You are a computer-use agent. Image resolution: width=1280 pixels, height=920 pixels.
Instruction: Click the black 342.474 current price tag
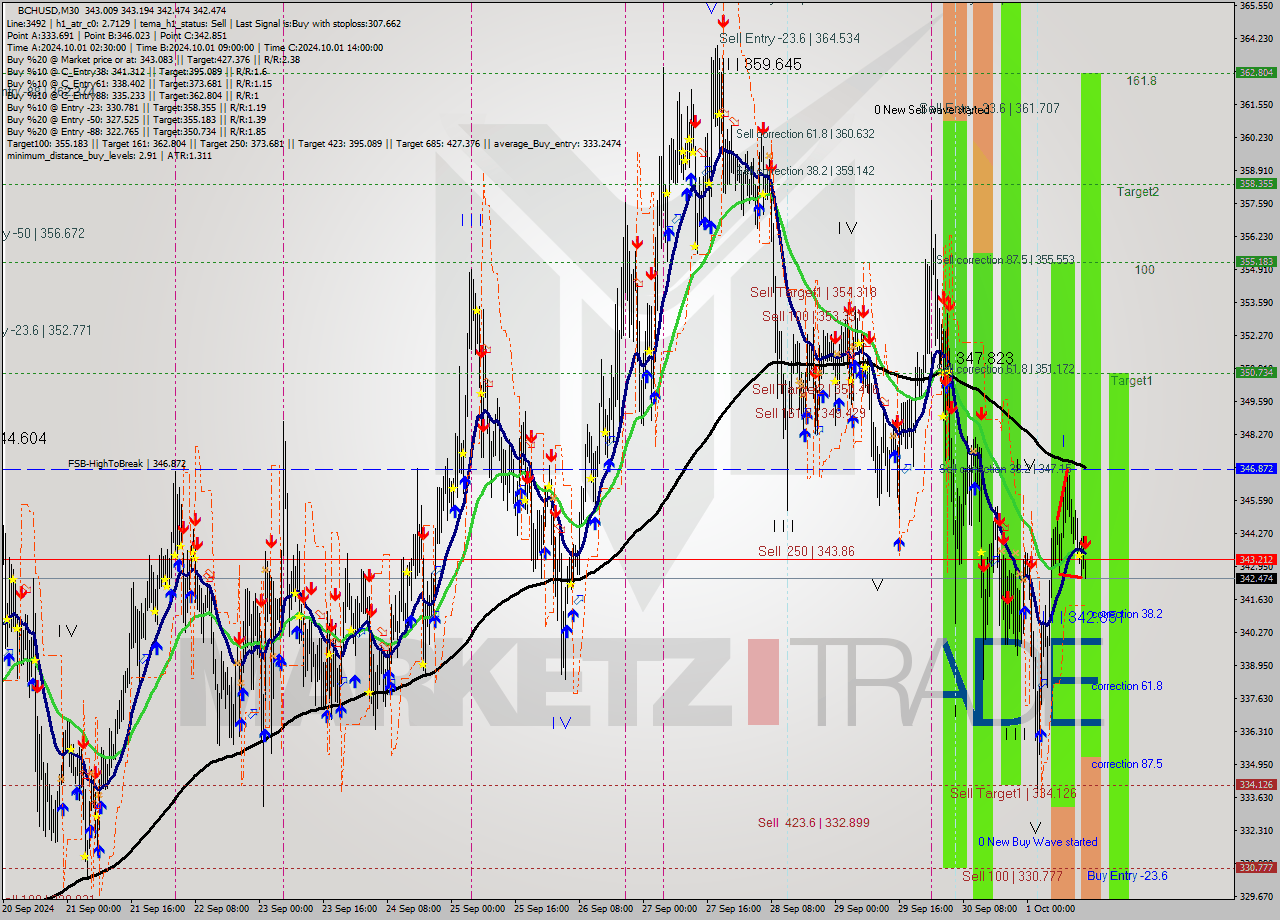(1257, 578)
